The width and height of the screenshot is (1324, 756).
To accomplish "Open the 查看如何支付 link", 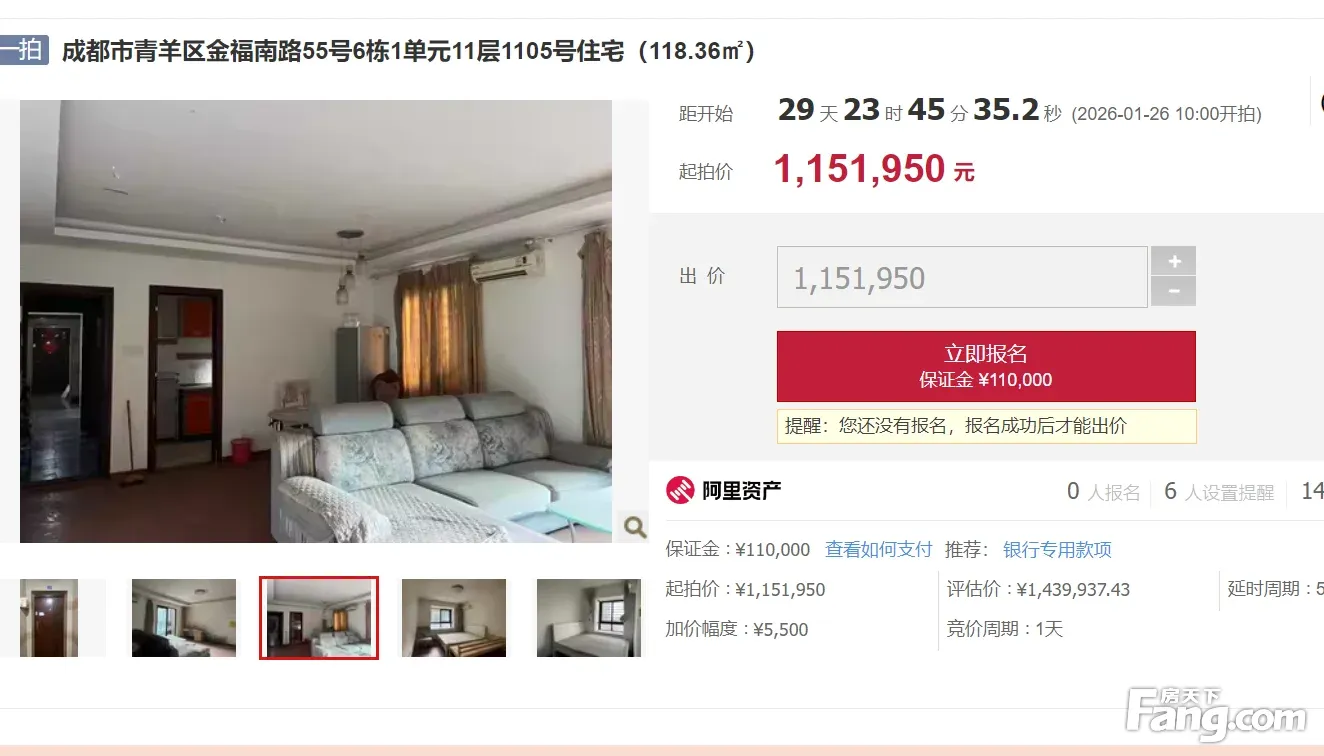I will [878, 549].
